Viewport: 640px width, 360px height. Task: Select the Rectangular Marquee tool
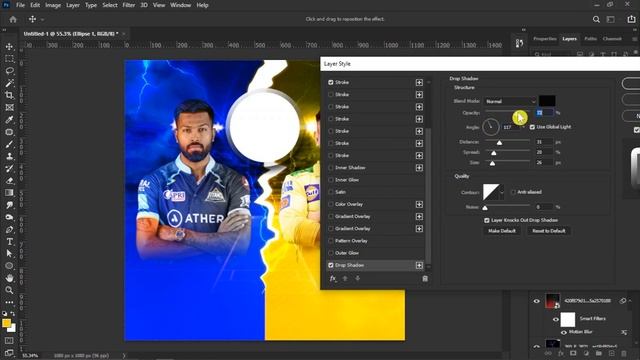(x=9, y=59)
